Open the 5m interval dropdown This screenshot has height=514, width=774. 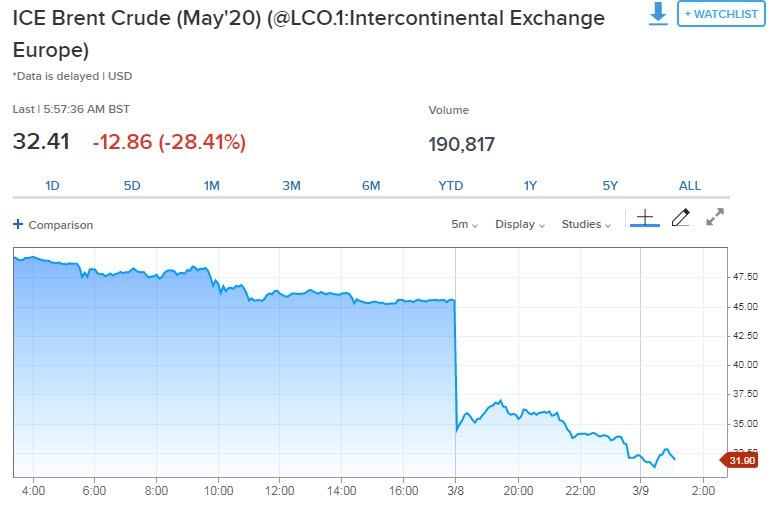point(464,225)
